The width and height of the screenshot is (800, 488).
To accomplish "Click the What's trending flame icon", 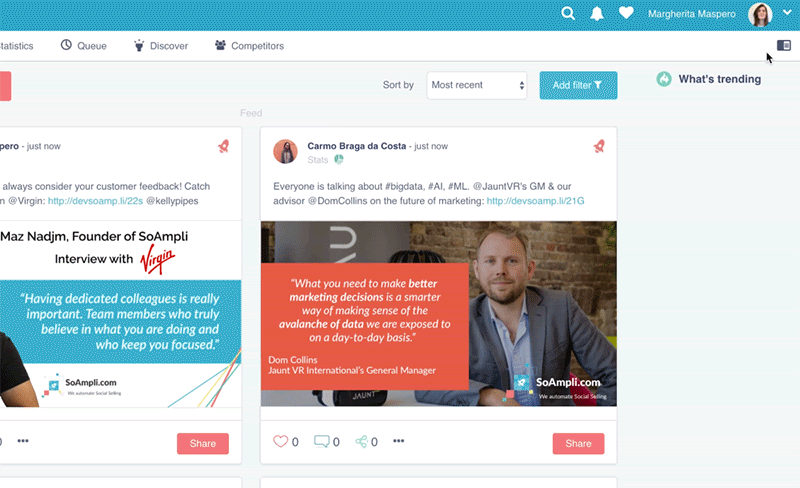I will 664,79.
